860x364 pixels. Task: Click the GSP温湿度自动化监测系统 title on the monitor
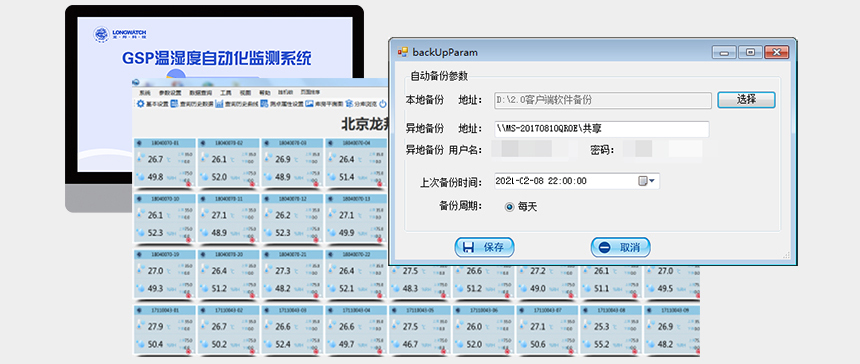tap(216, 58)
